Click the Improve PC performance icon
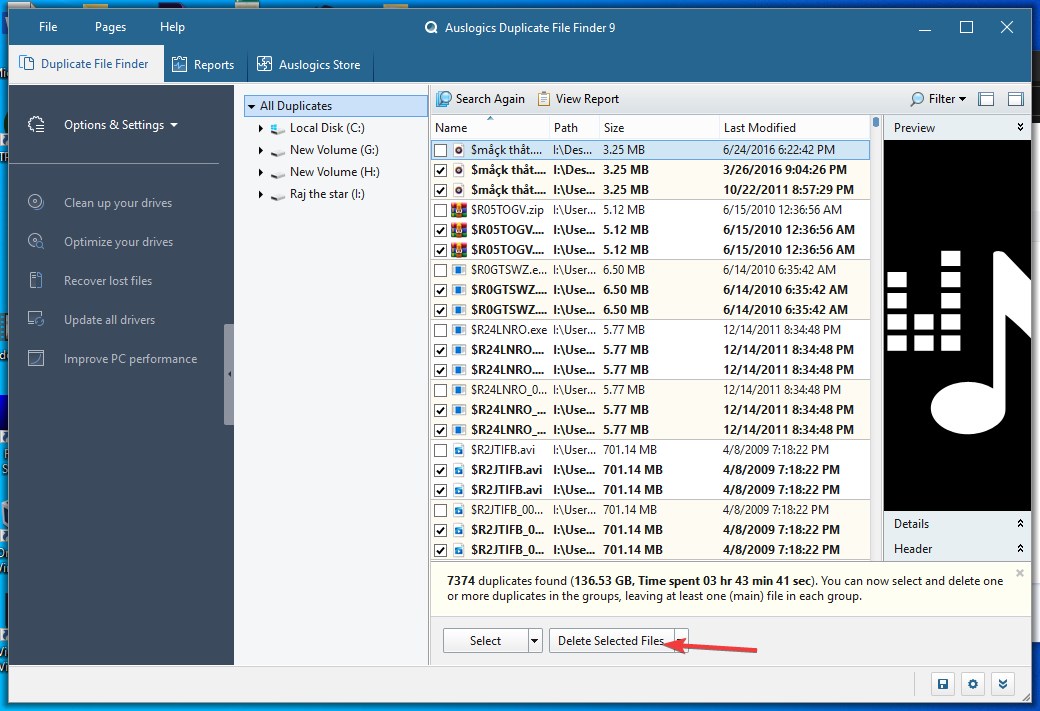The width and height of the screenshot is (1040, 711). click(x=36, y=359)
